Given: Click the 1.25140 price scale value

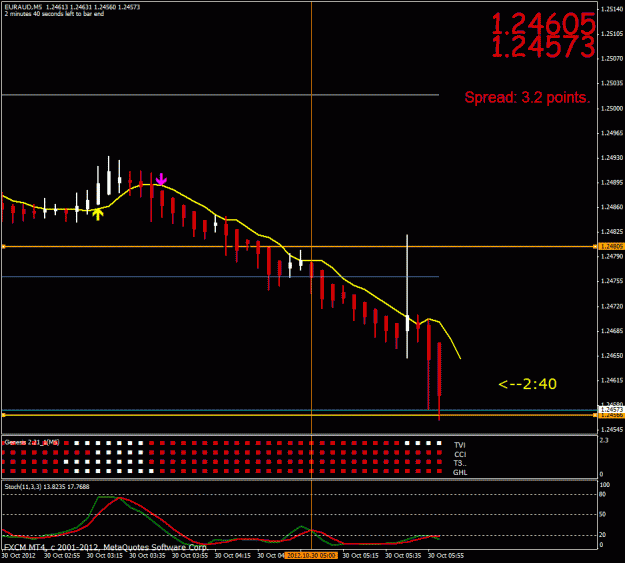Looking at the screenshot, I should click(612, 9).
